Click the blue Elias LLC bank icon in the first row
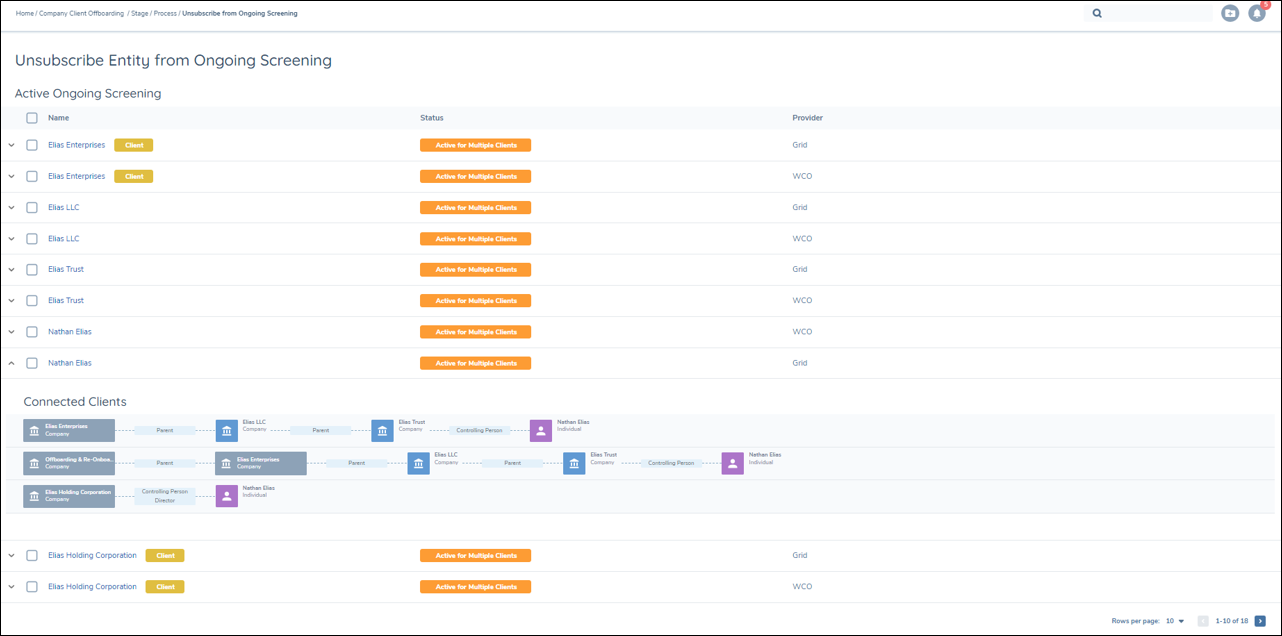The image size is (1282, 636). pos(226,430)
